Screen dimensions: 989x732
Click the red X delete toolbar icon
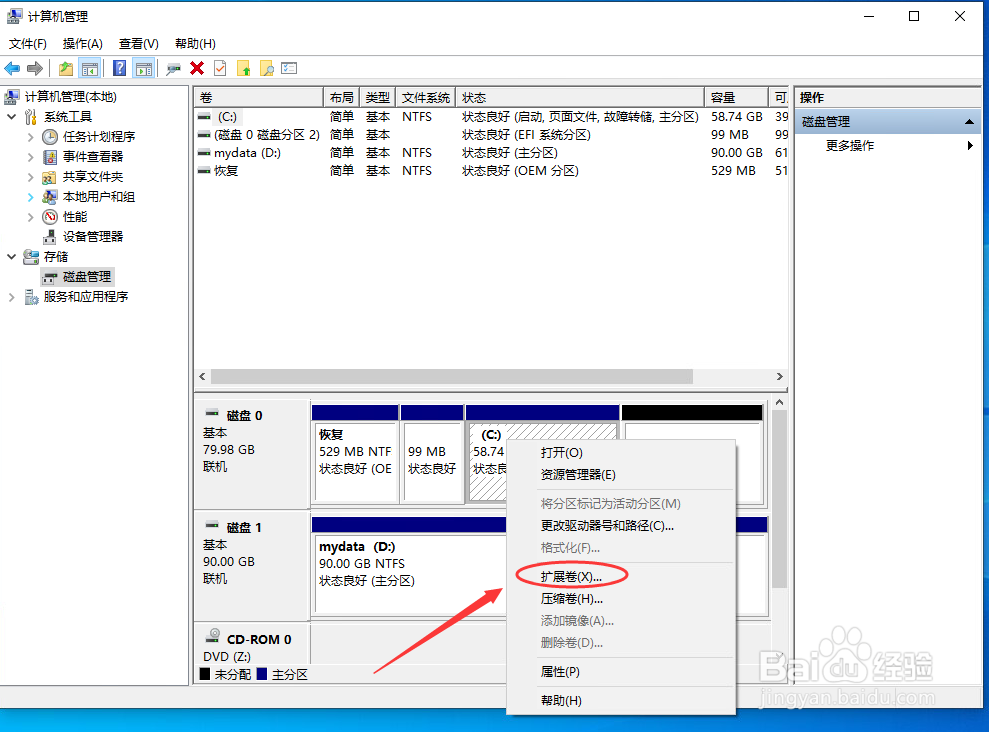pos(197,68)
